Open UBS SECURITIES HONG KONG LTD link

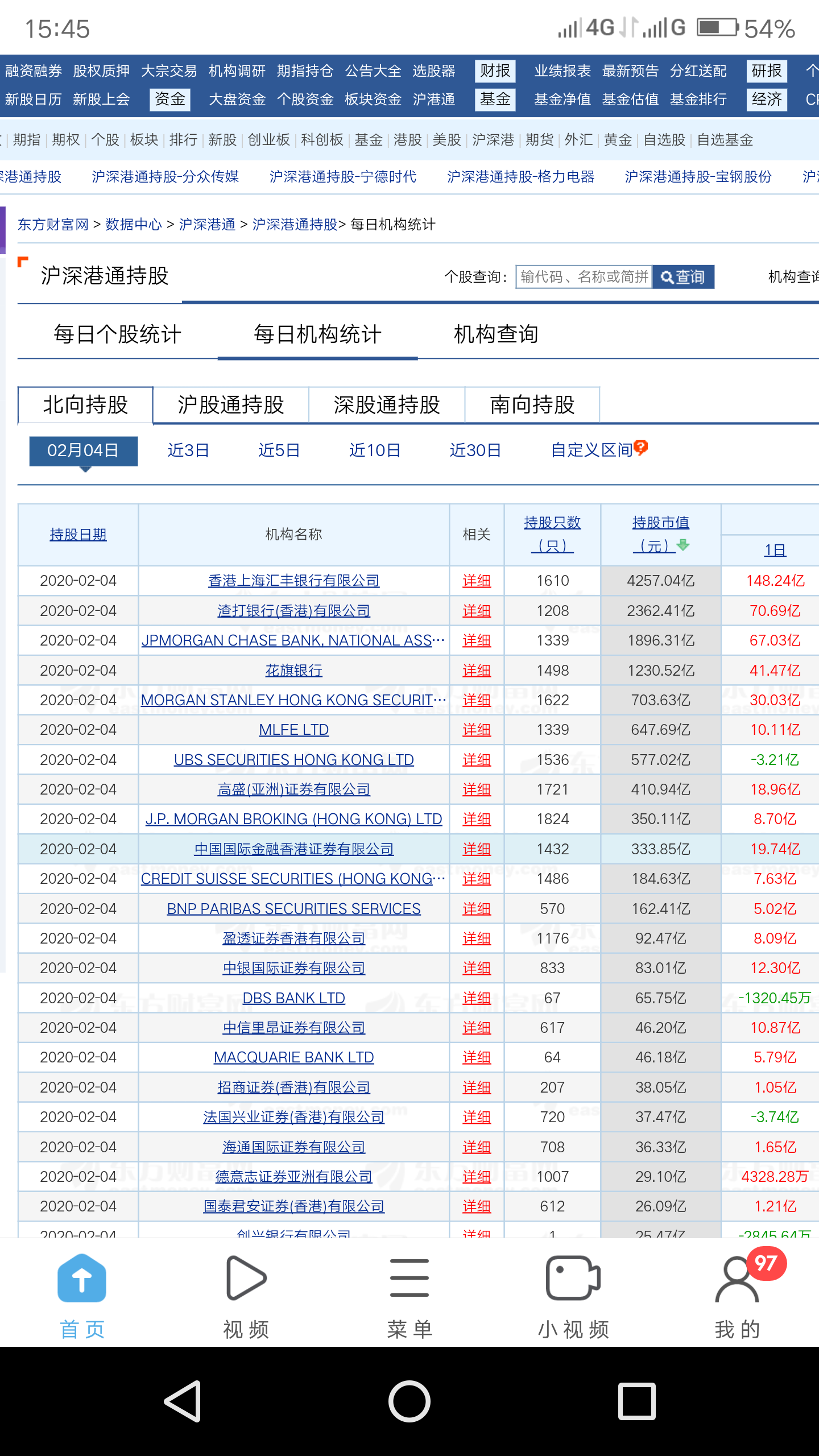[x=293, y=760]
